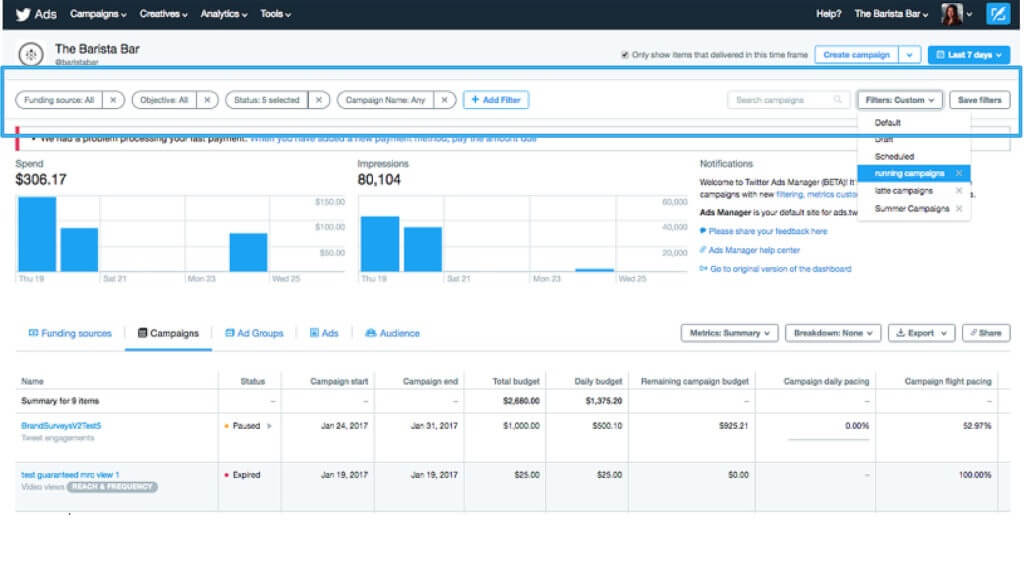Screen dimensions: 1024x576
Task: Sort by Total budget column header
Action: pyautogui.click(x=515, y=381)
